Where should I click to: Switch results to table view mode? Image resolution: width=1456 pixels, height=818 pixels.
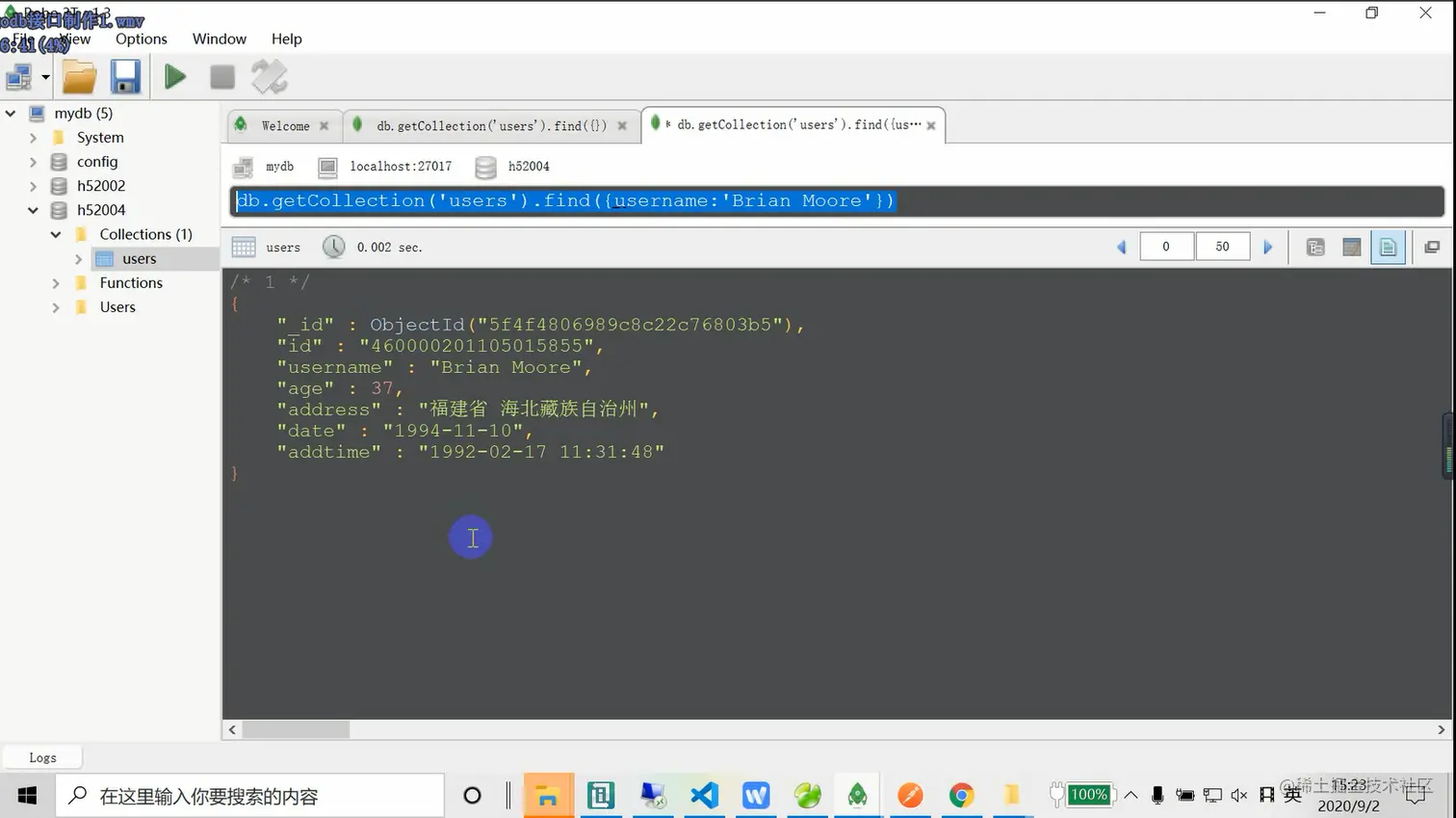(x=1352, y=248)
